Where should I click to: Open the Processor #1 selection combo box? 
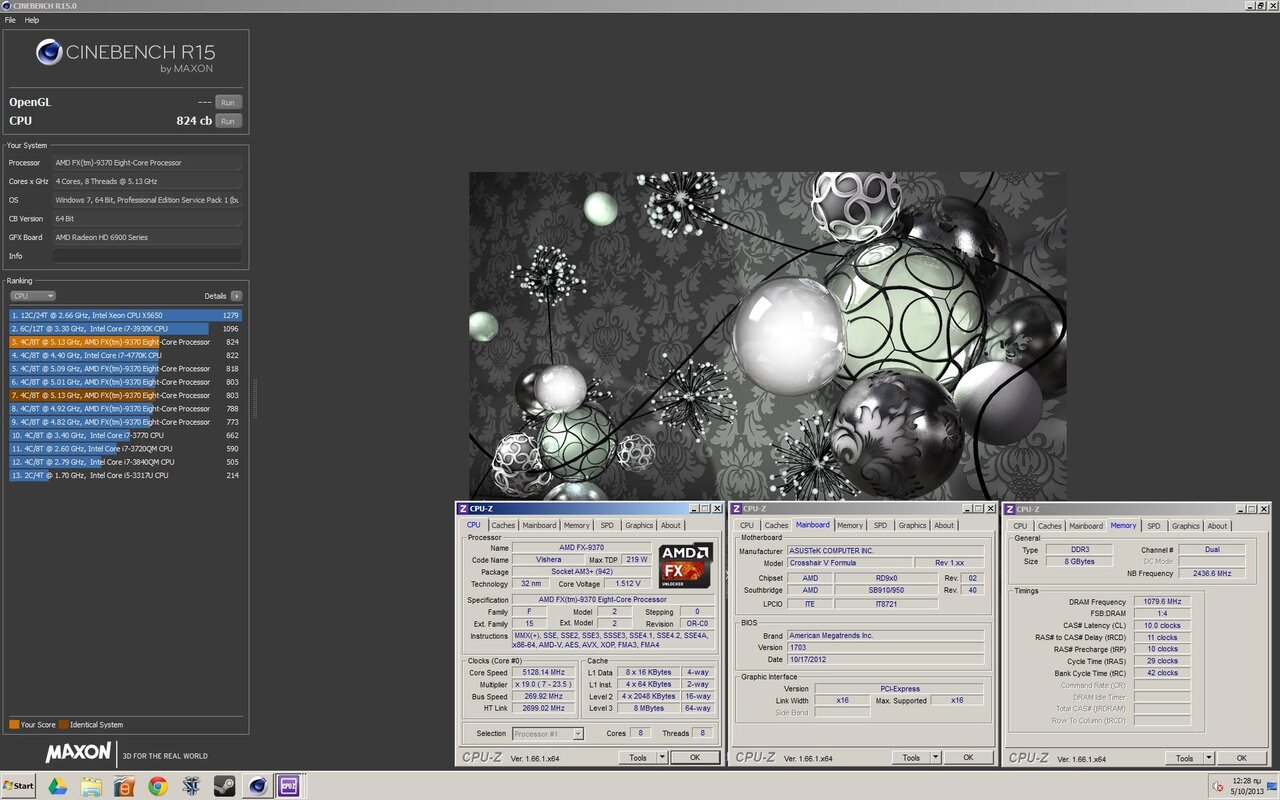coord(548,734)
